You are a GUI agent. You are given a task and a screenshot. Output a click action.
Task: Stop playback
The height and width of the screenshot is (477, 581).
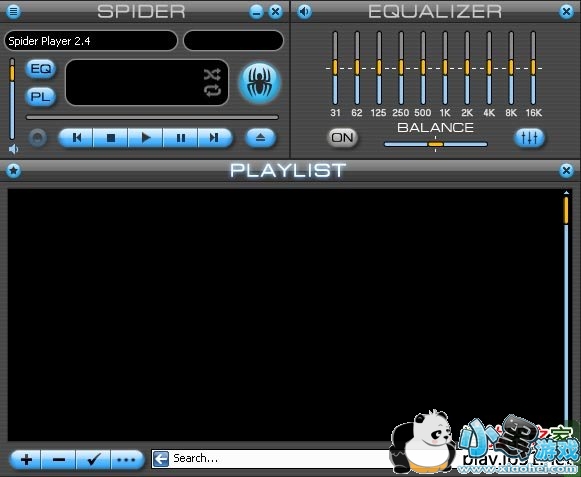point(110,138)
